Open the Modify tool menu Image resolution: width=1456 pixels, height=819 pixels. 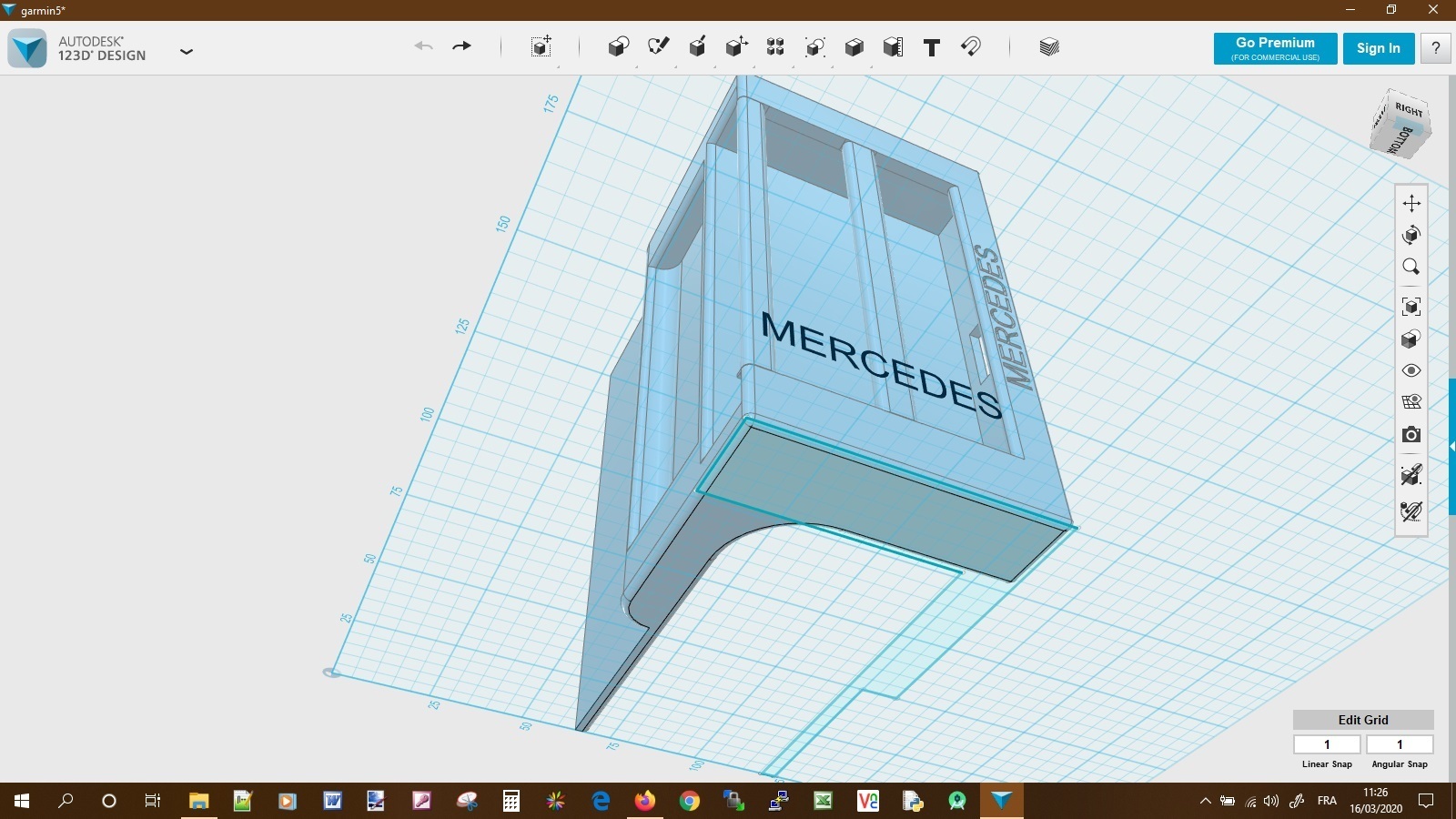pos(737,47)
